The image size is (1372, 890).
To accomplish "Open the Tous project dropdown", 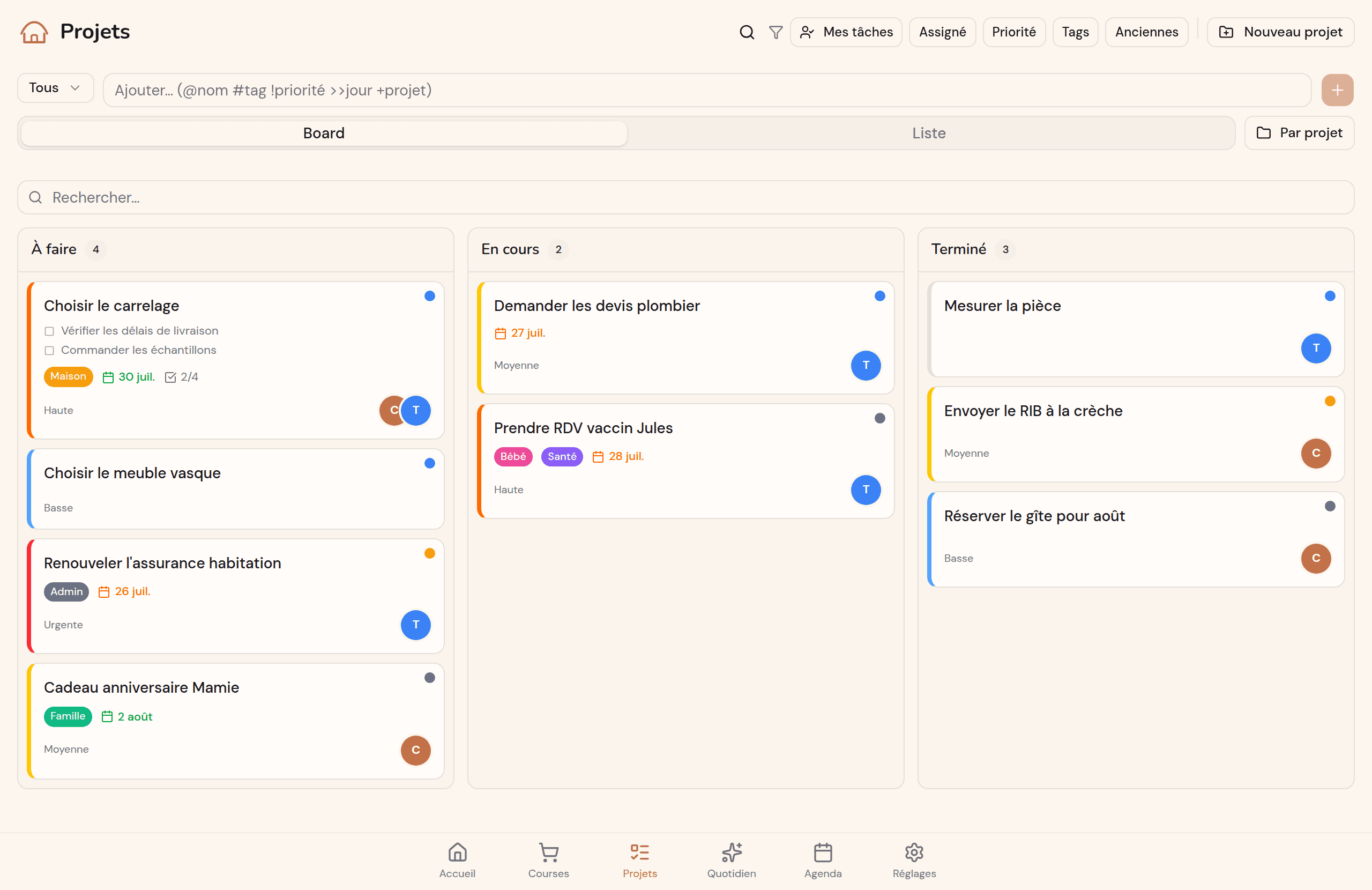I will pos(55,88).
